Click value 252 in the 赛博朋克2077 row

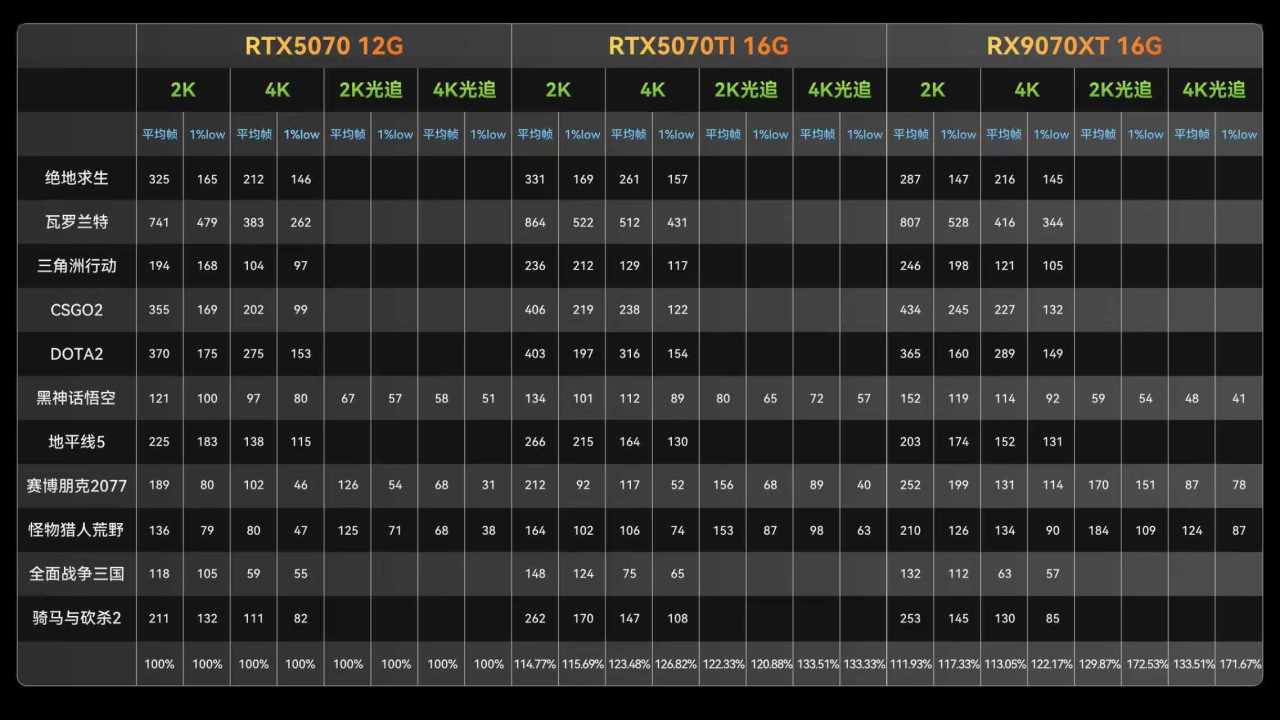[x=910, y=486]
